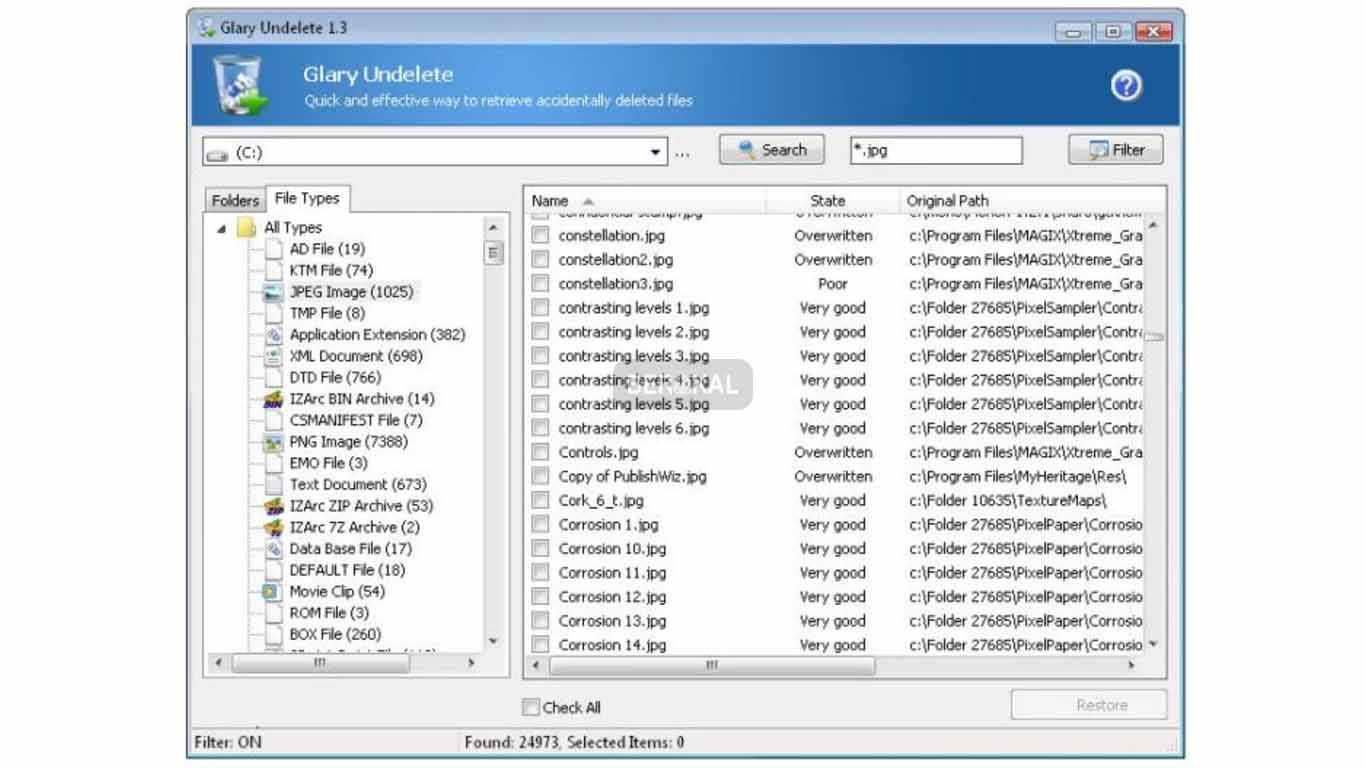Image resolution: width=1366 pixels, height=768 pixels.
Task: Click the ROM File type icon
Action: [273, 613]
